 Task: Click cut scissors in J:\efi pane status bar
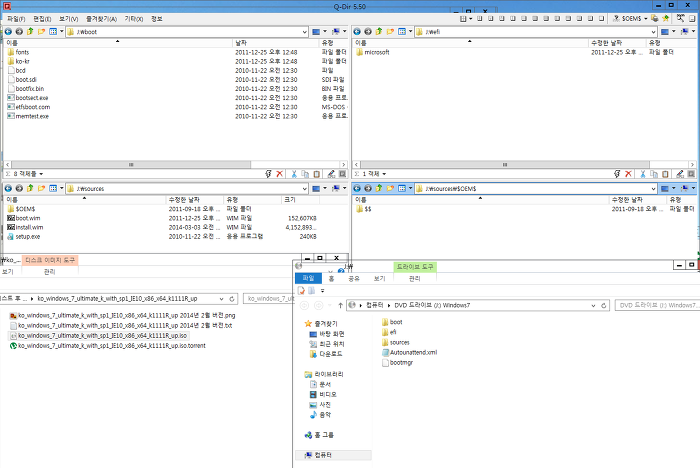643,174
